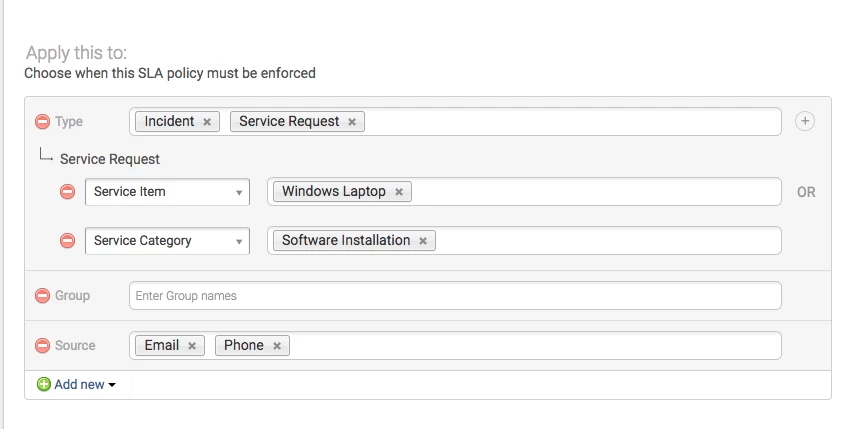
Task: Delete the Email source tag
Action: coord(192,346)
